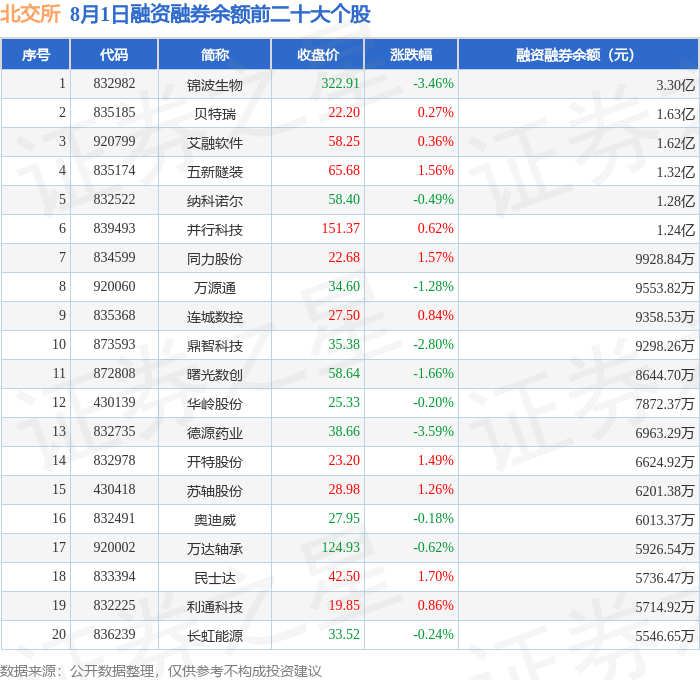Click balance value 6201.38万
Screen dimensions: 700x680
[665, 491]
